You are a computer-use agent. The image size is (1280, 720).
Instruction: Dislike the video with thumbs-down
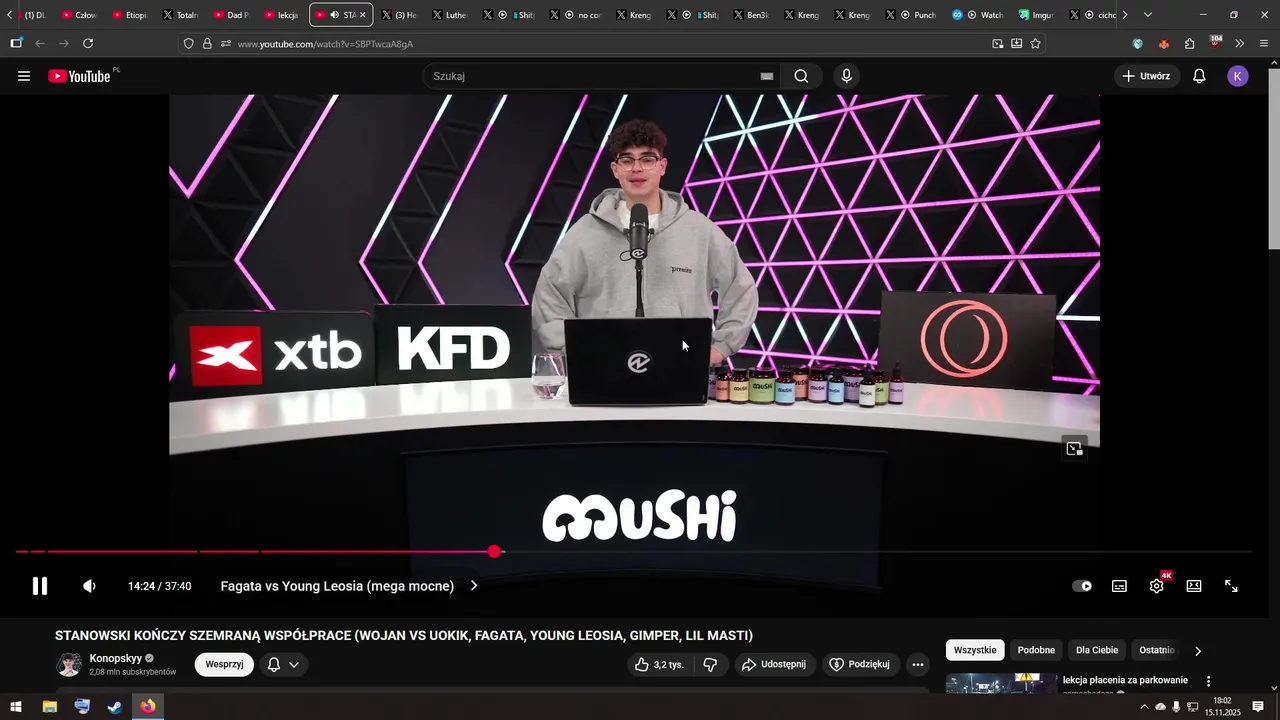coord(710,664)
